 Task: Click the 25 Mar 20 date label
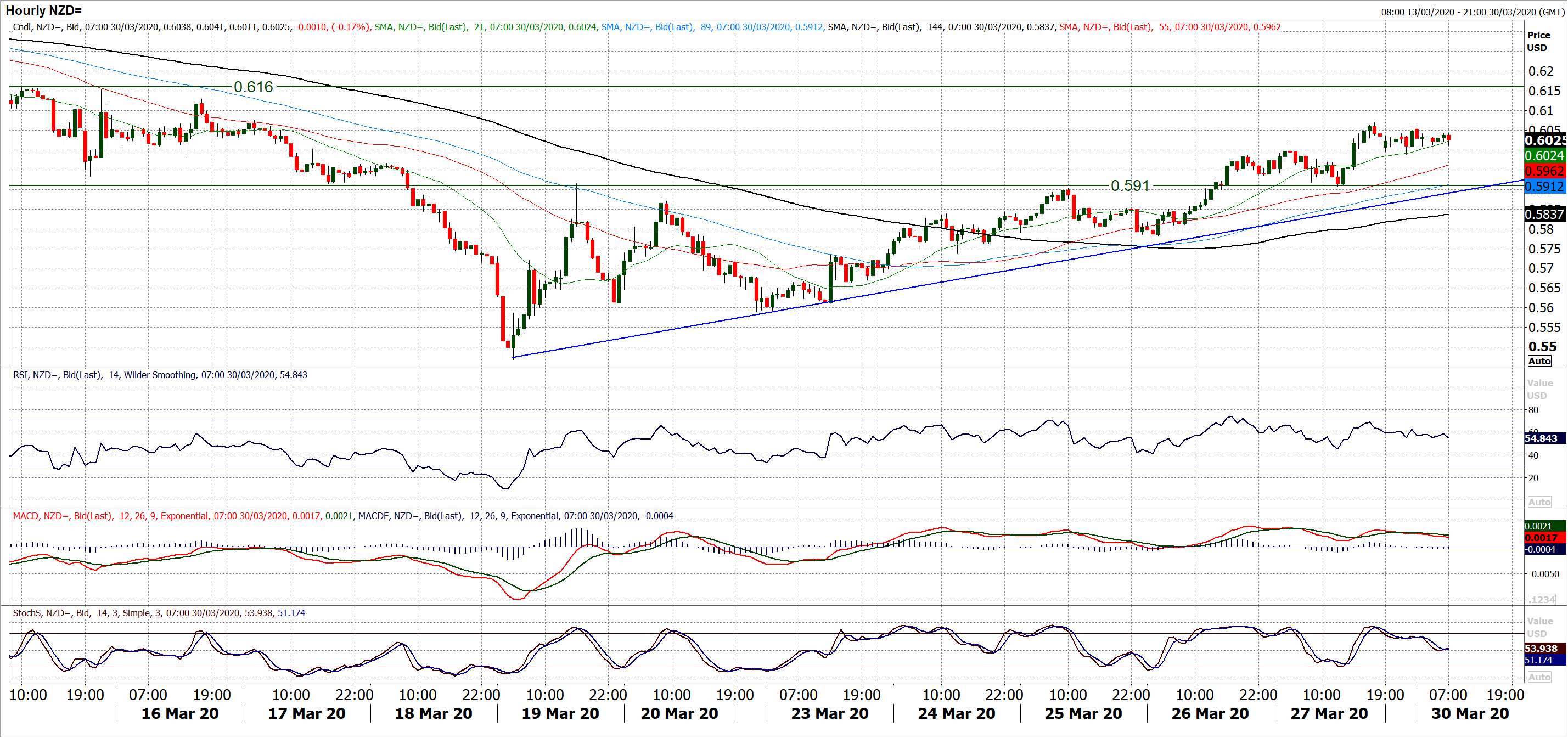[1083, 714]
